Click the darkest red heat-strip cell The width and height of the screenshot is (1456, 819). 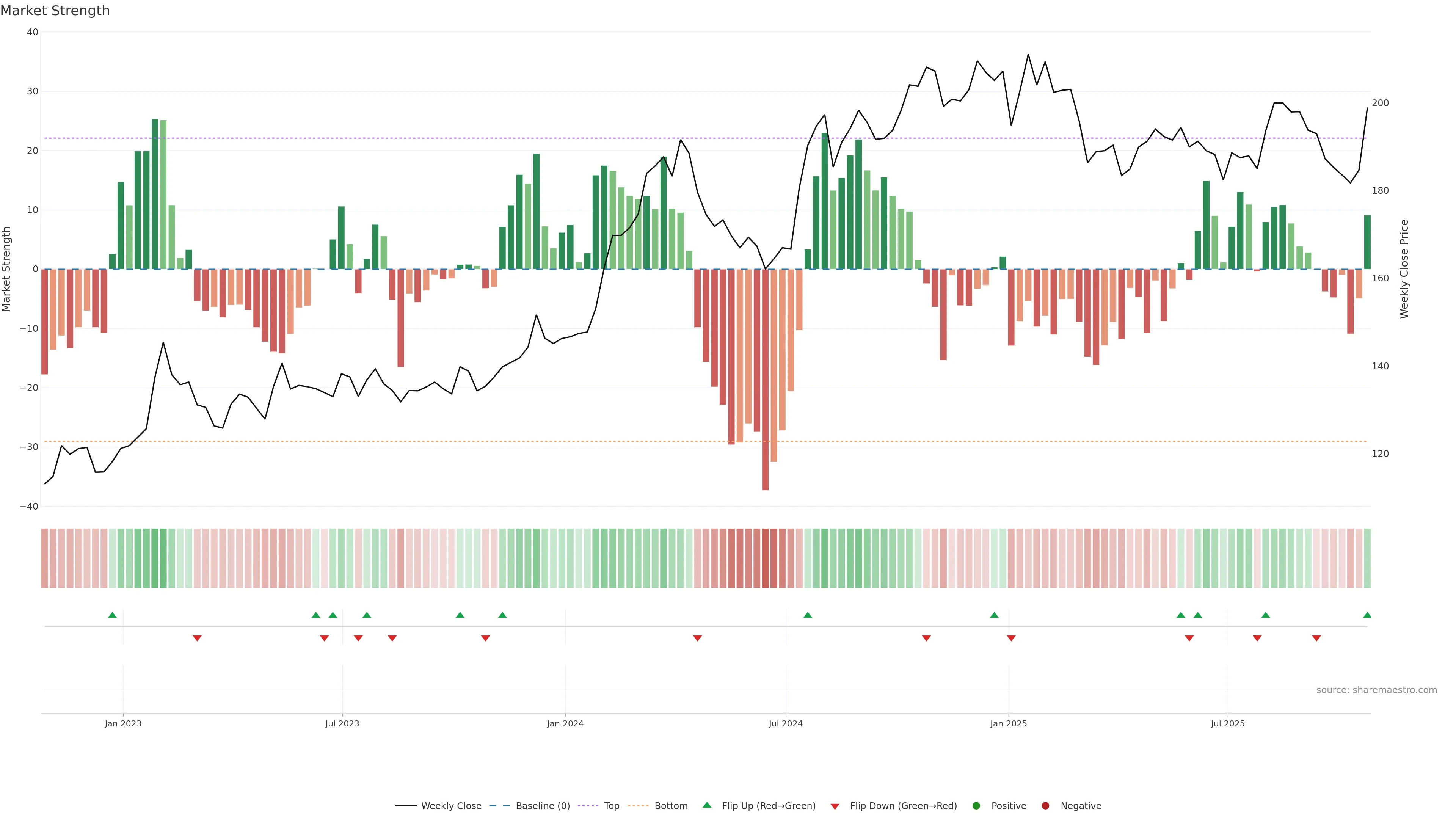click(x=765, y=559)
